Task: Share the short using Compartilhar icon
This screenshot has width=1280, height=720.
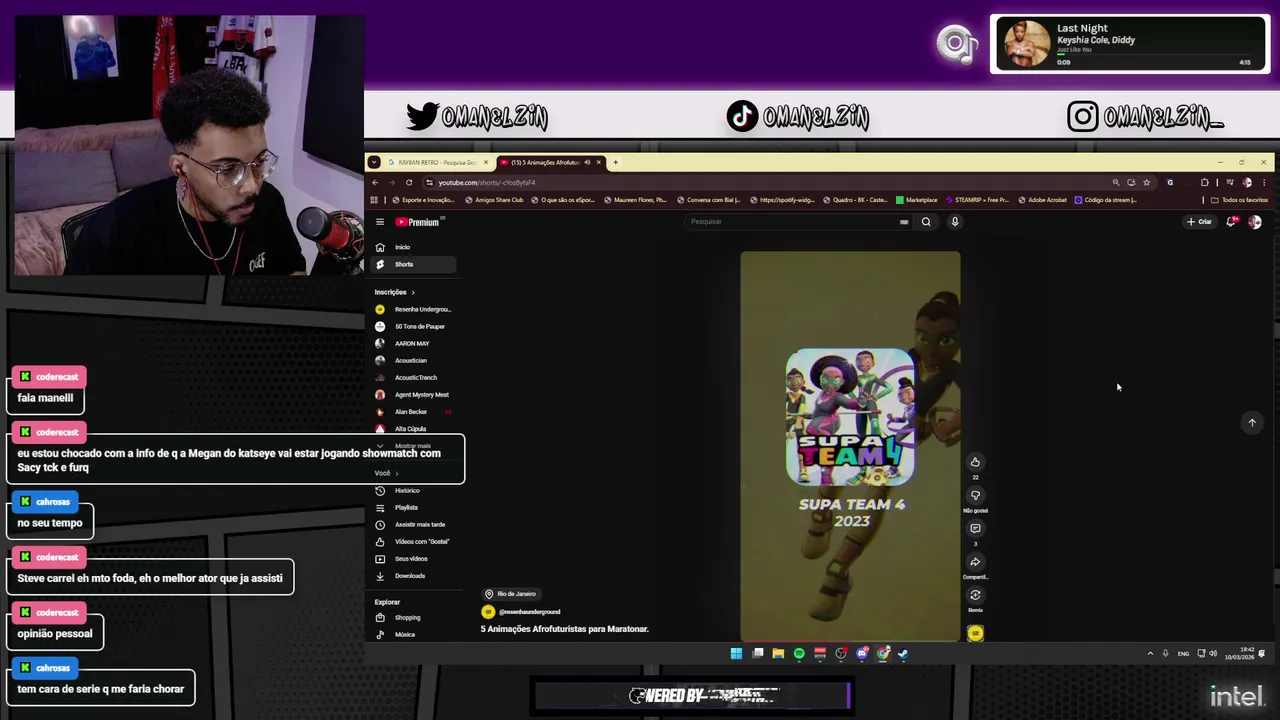Action: point(975,562)
